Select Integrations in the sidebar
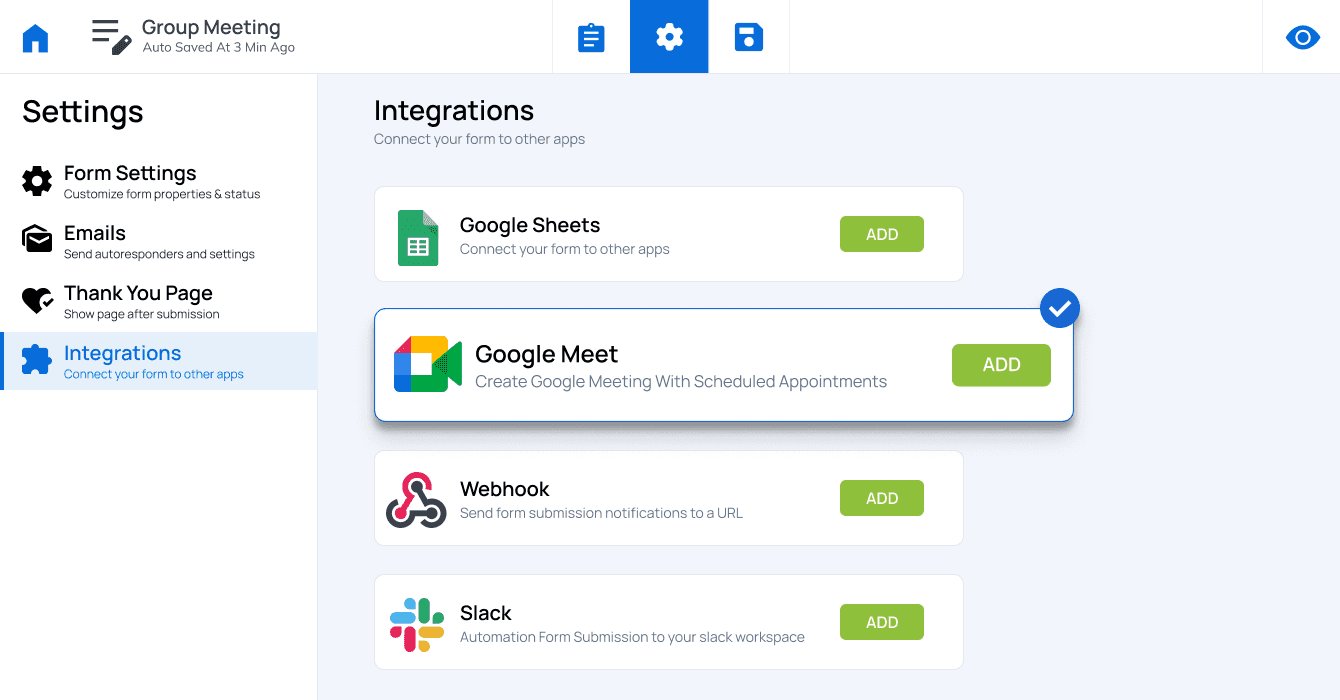The height and width of the screenshot is (700, 1340). pos(158,361)
